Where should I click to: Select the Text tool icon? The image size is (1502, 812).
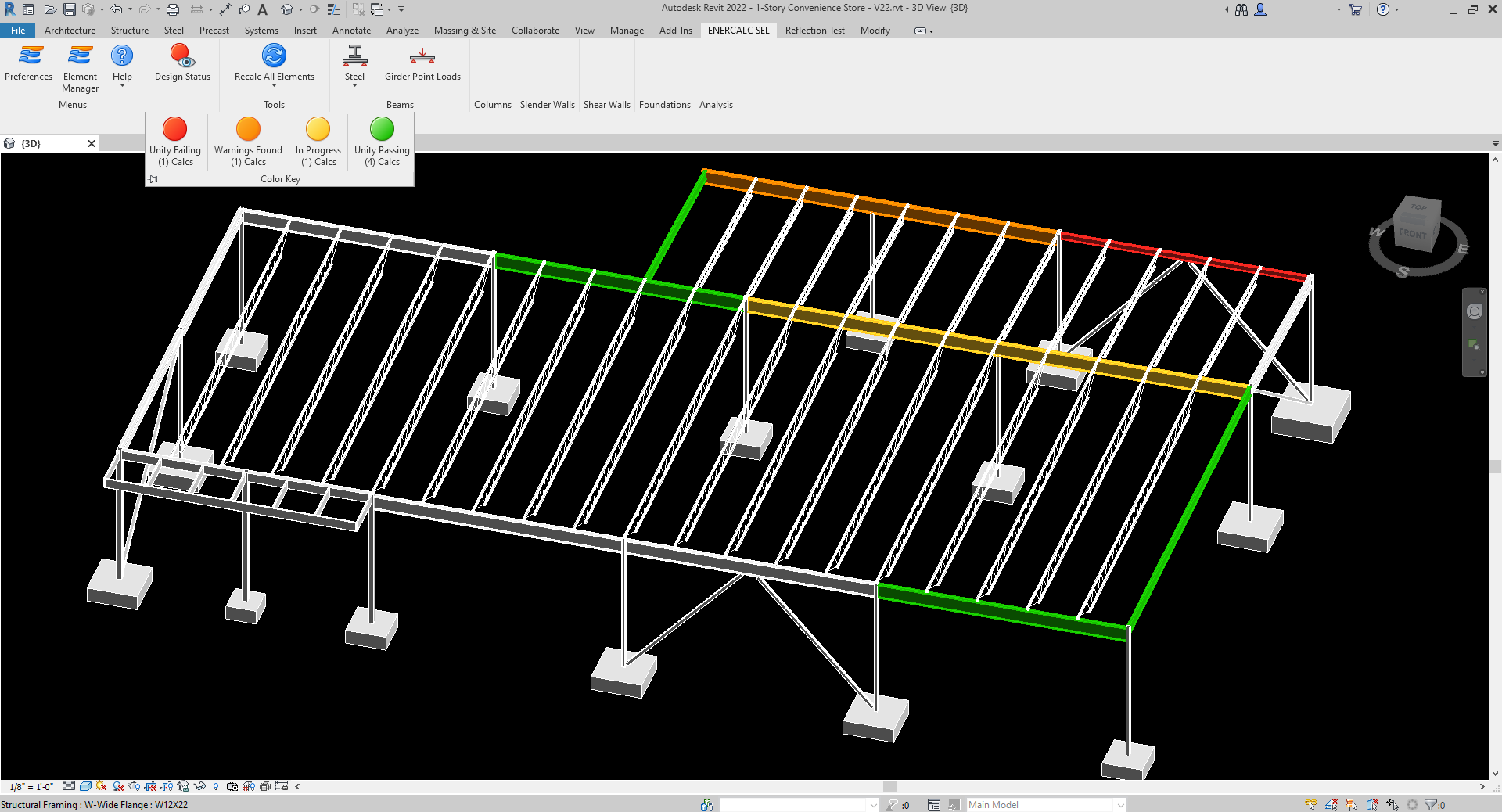[x=263, y=9]
